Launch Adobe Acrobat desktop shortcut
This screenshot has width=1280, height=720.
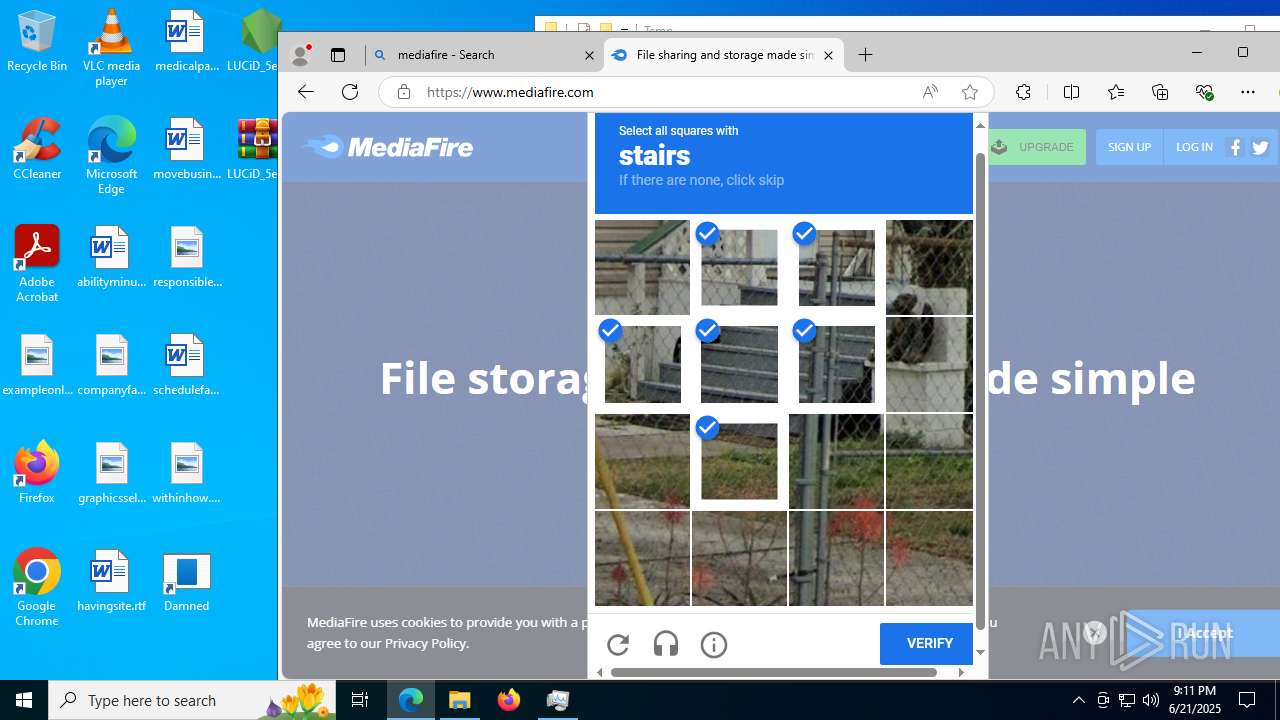coord(37,264)
